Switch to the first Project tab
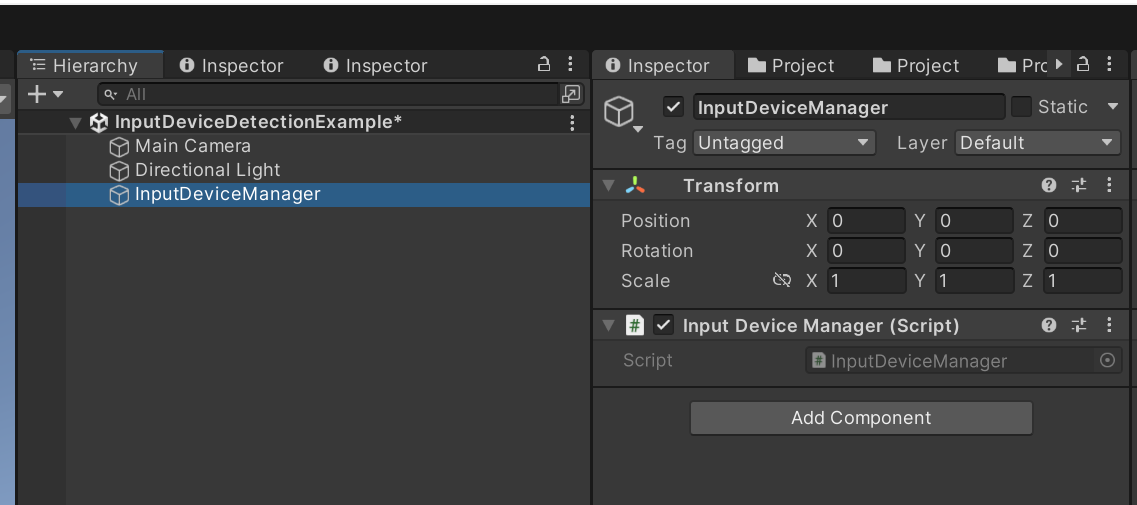 (791, 66)
